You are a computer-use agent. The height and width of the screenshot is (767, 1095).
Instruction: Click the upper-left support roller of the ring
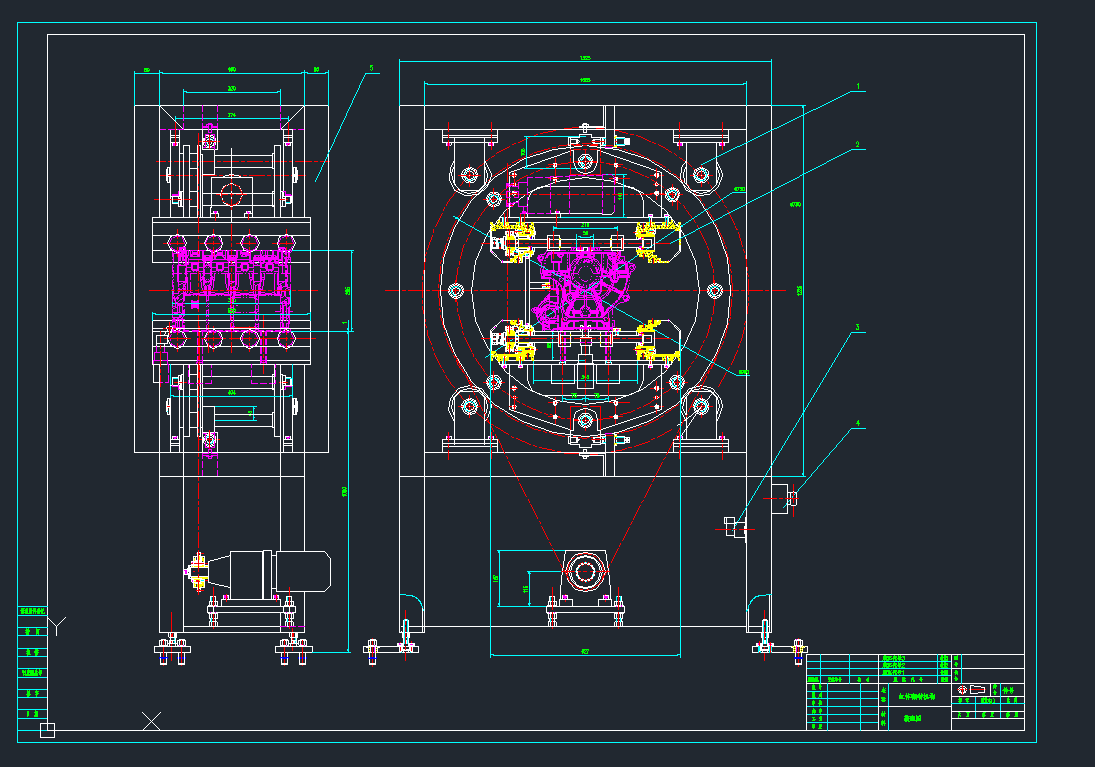[x=468, y=175]
